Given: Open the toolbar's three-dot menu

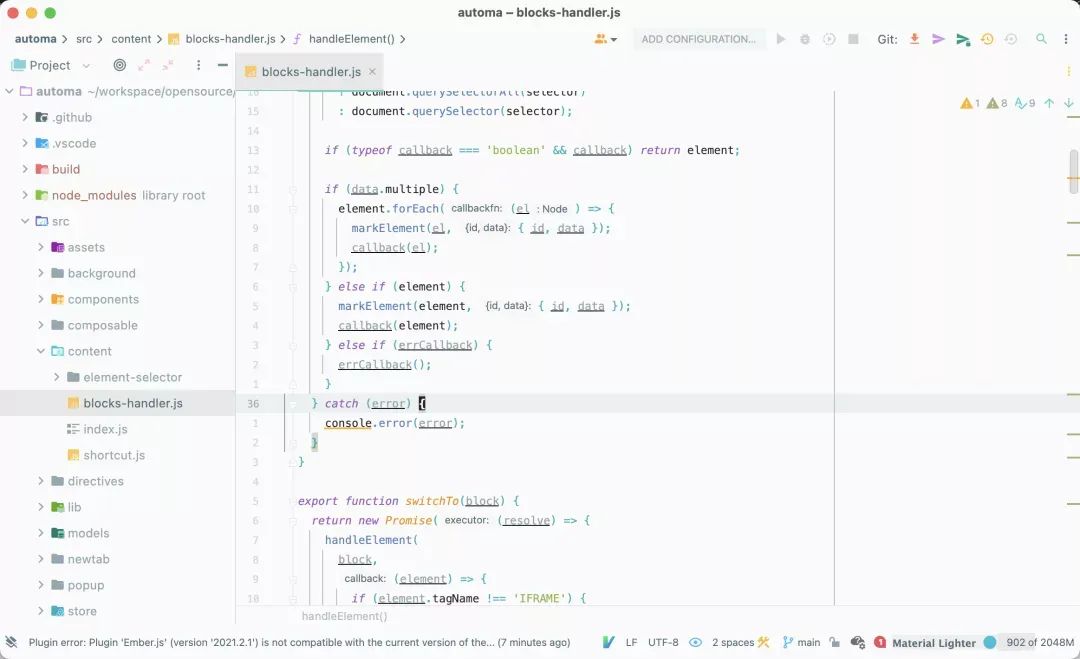Looking at the screenshot, I should pos(1066,39).
